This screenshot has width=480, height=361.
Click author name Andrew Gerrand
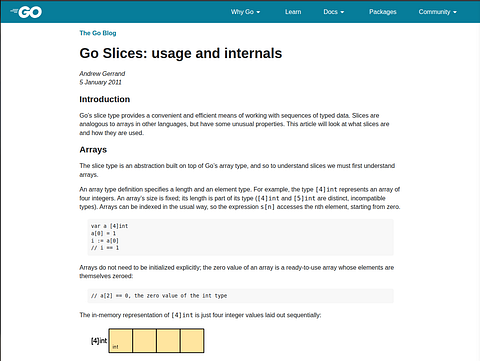(102, 74)
